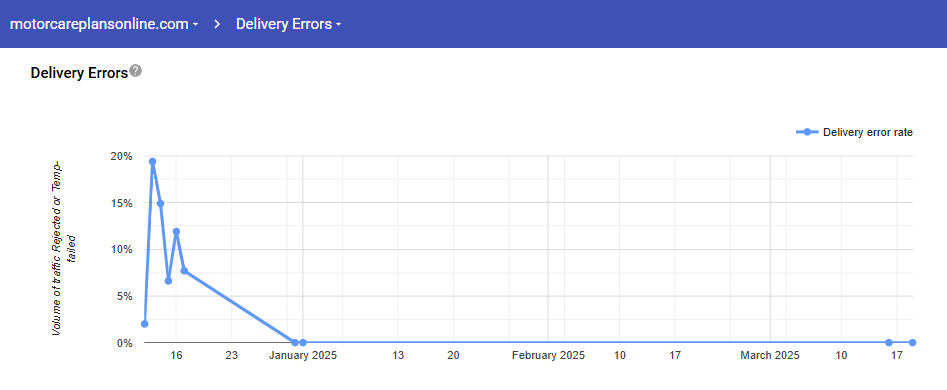Image resolution: width=947 pixels, height=390 pixels.
Task: Click the legend line marker icon
Action: click(x=807, y=132)
